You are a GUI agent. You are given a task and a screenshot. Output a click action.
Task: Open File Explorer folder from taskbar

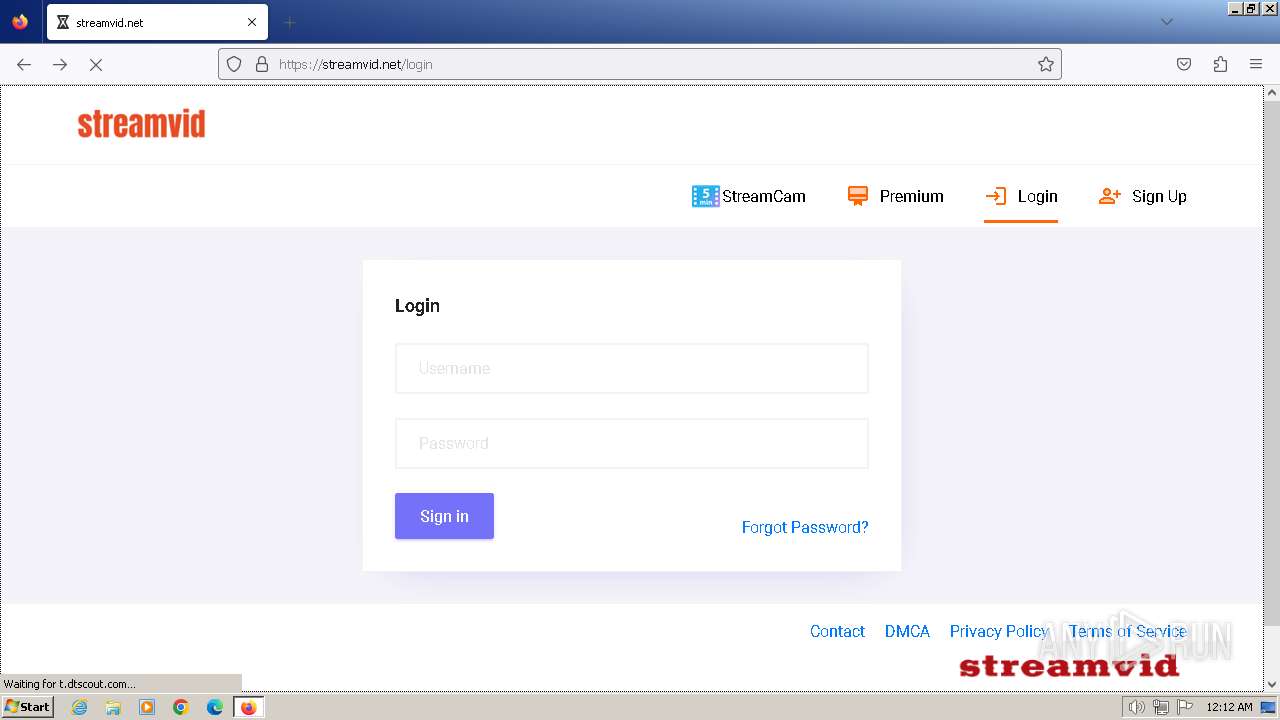113,707
